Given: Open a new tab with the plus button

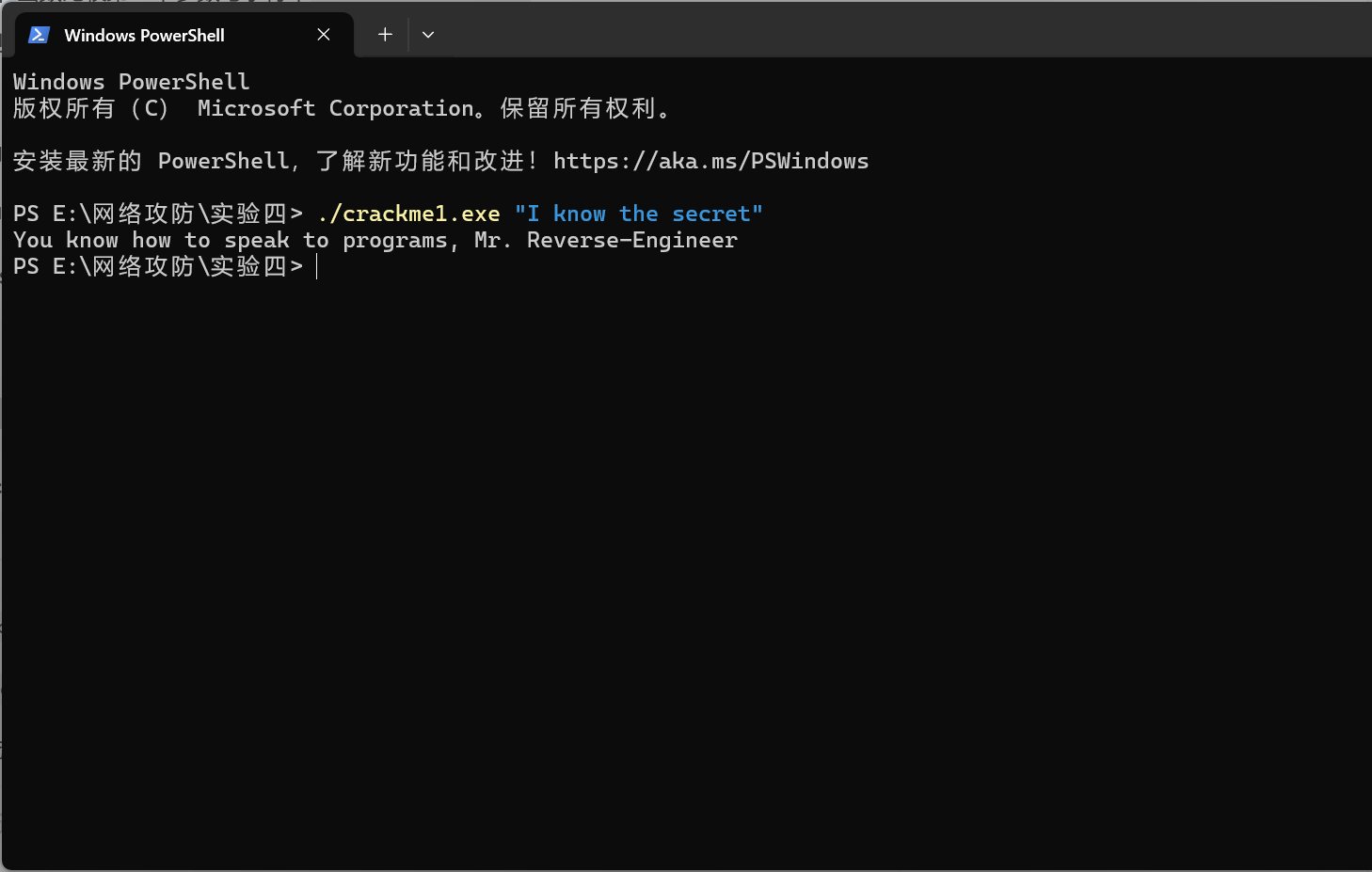Looking at the screenshot, I should click(385, 35).
